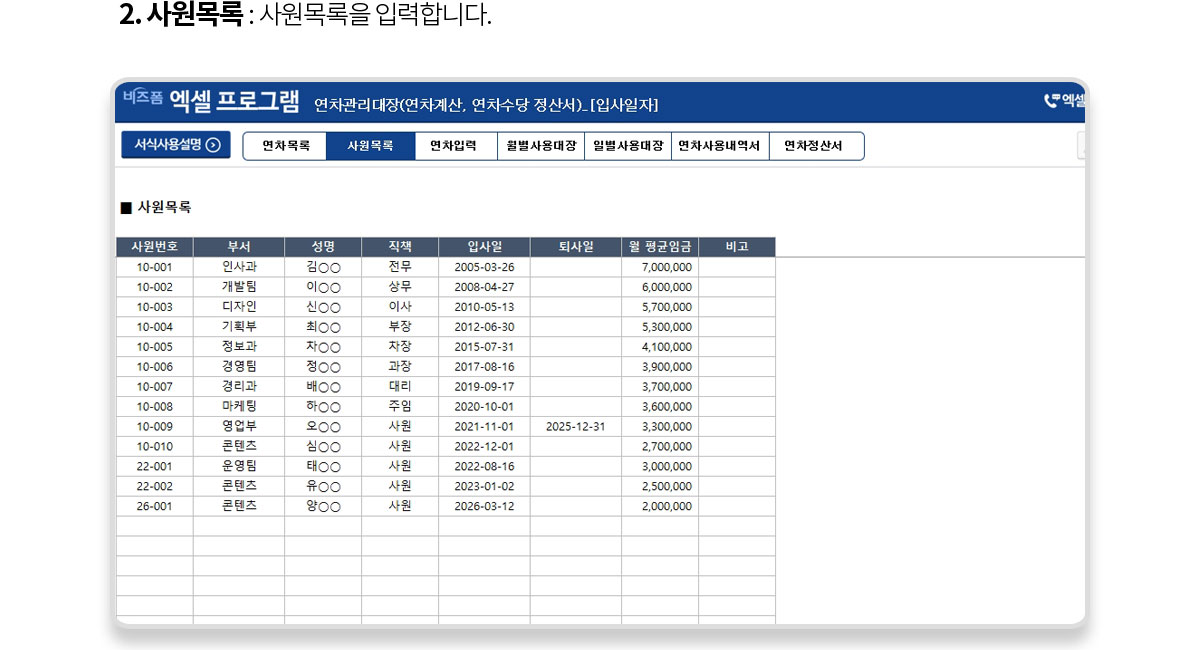Select the name cell 김○○
Viewport: 1200px width, 650px height.
click(323, 267)
